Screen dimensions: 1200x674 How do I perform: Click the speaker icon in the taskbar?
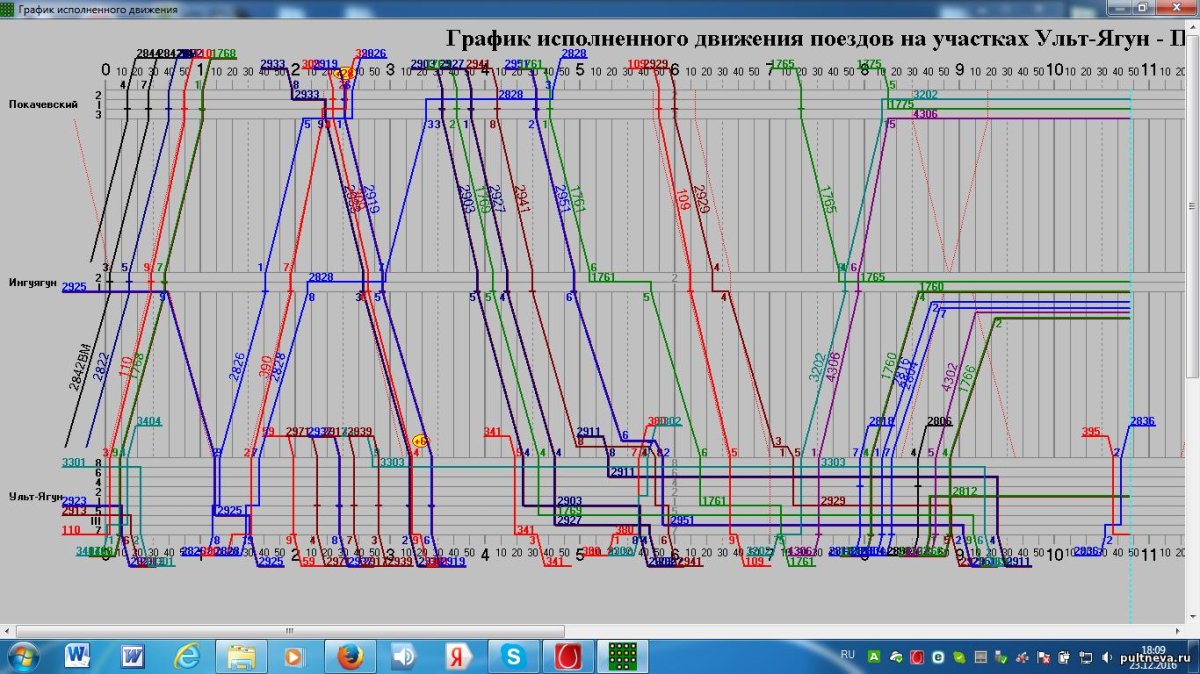[404, 656]
